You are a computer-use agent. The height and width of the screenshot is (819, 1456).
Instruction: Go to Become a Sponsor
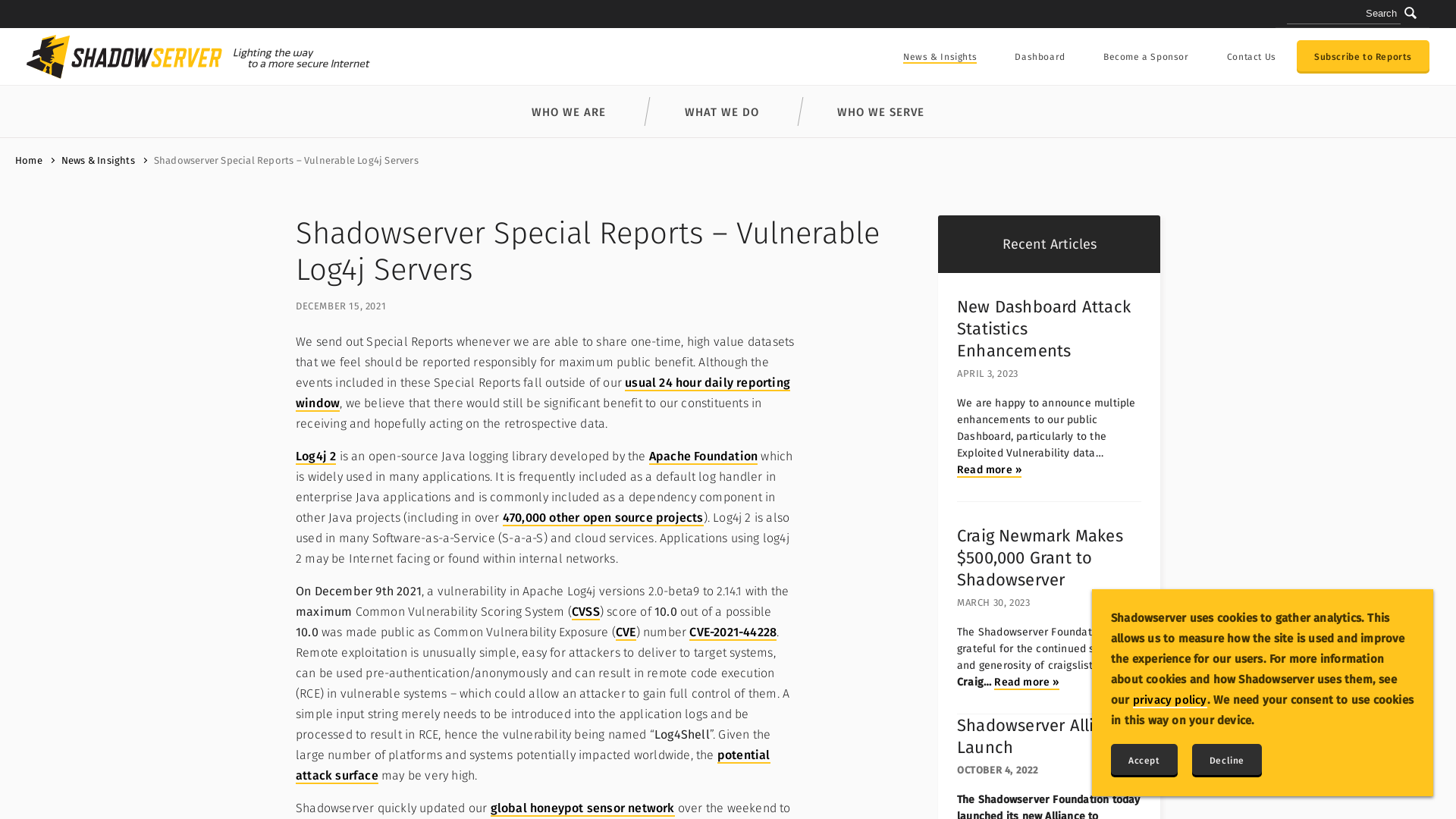1145,57
